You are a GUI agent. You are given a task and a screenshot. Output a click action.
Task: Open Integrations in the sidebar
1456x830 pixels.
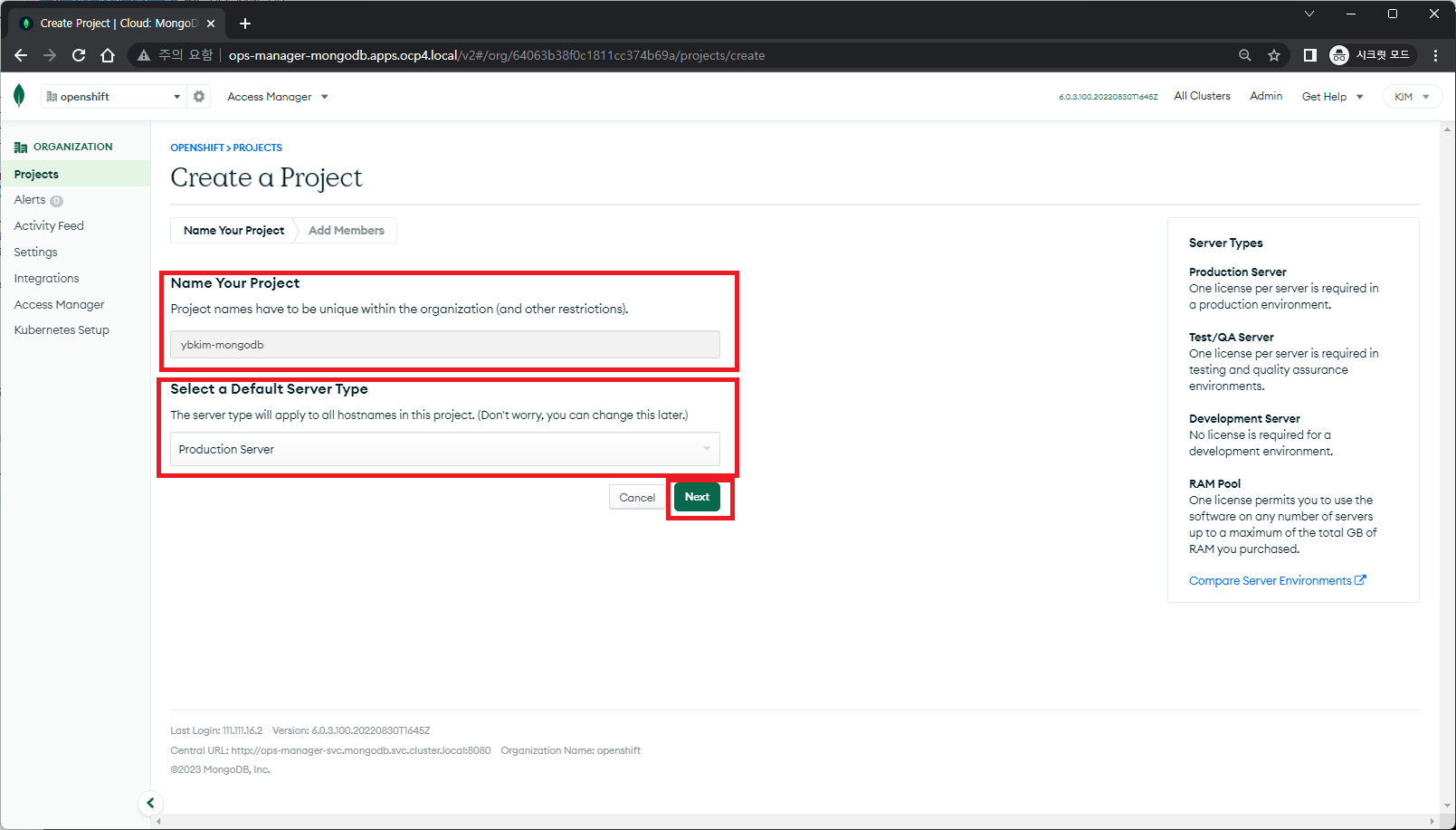point(46,278)
